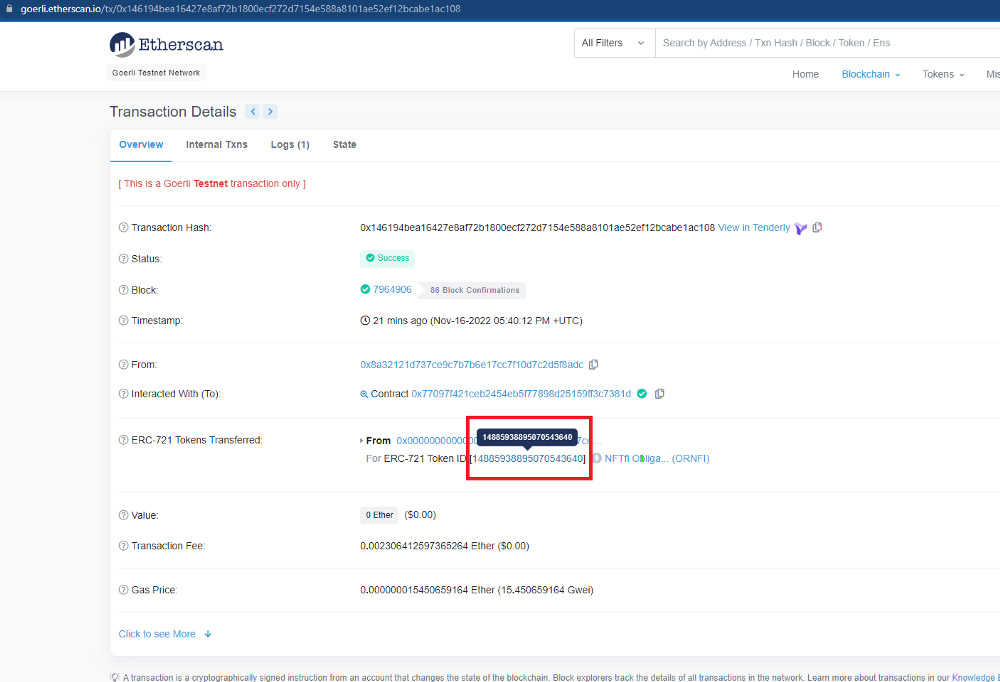The height and width of the screenshot is (682, 1000).
Task: Click the verified contract checkmark icon
Action: pos(642,394)
